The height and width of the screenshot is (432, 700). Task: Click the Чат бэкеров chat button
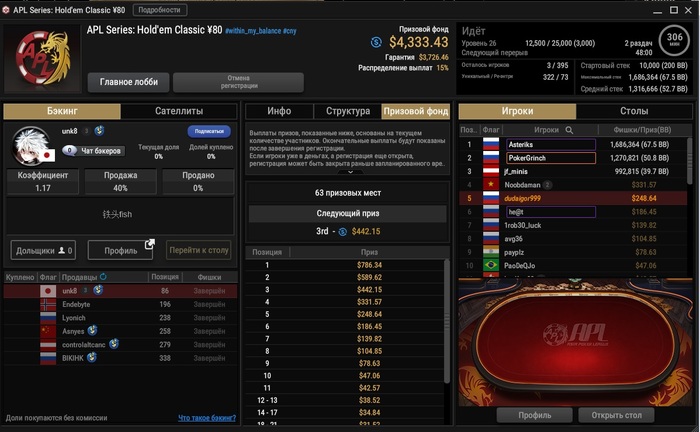93,151
